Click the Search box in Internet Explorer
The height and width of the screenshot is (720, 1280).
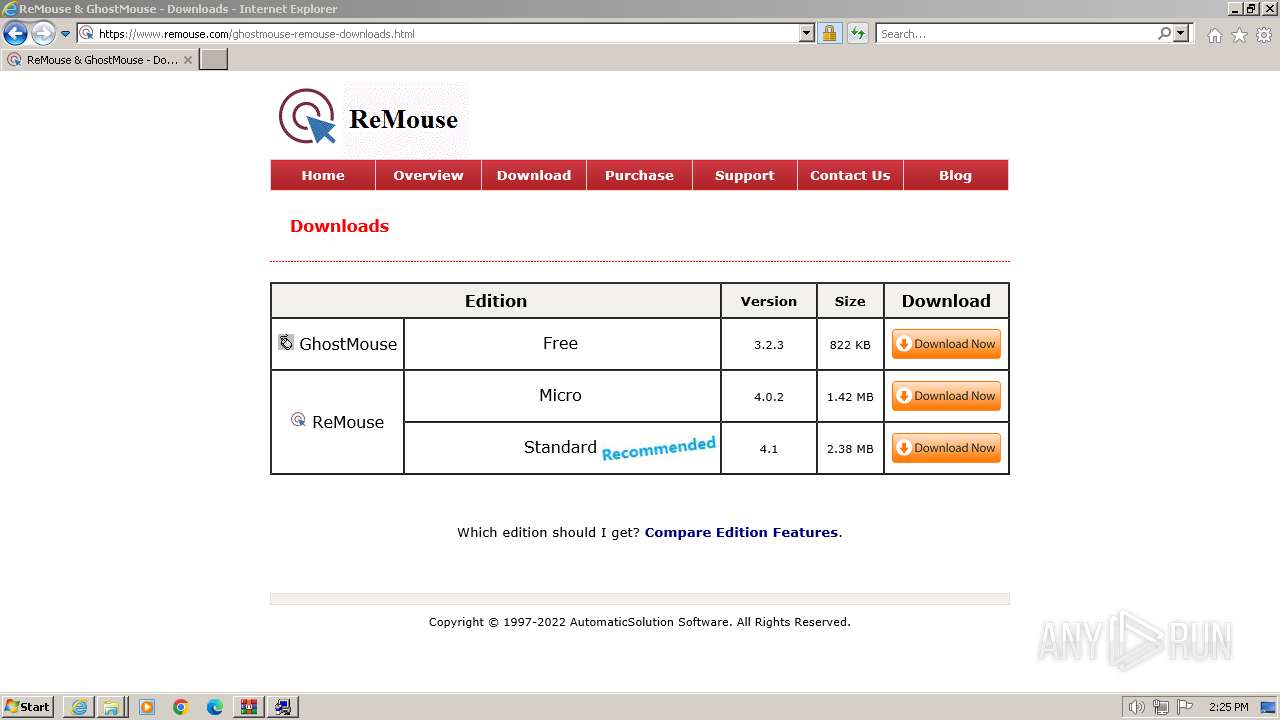pos(1016,33)
